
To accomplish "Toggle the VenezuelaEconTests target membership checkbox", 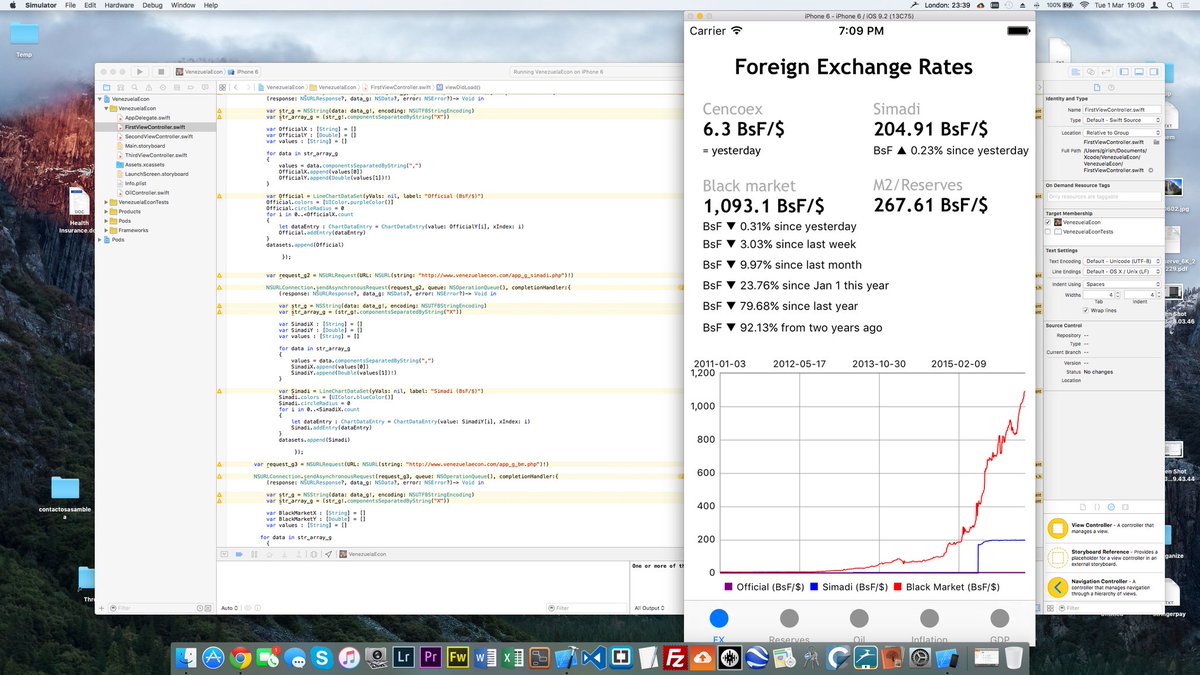I will tap(1048, 230).
